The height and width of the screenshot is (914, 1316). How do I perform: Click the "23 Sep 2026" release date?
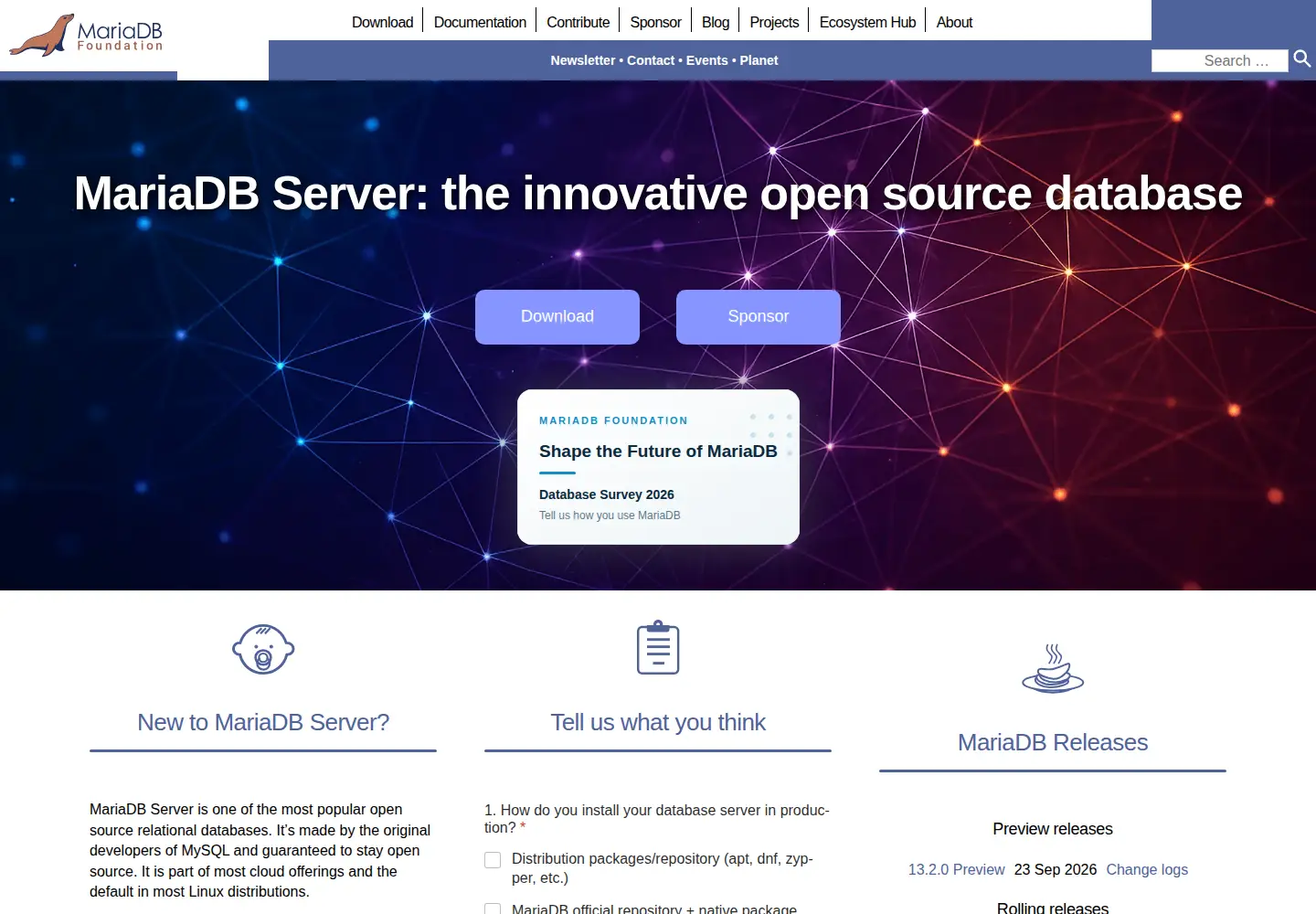click(1056, 869)
